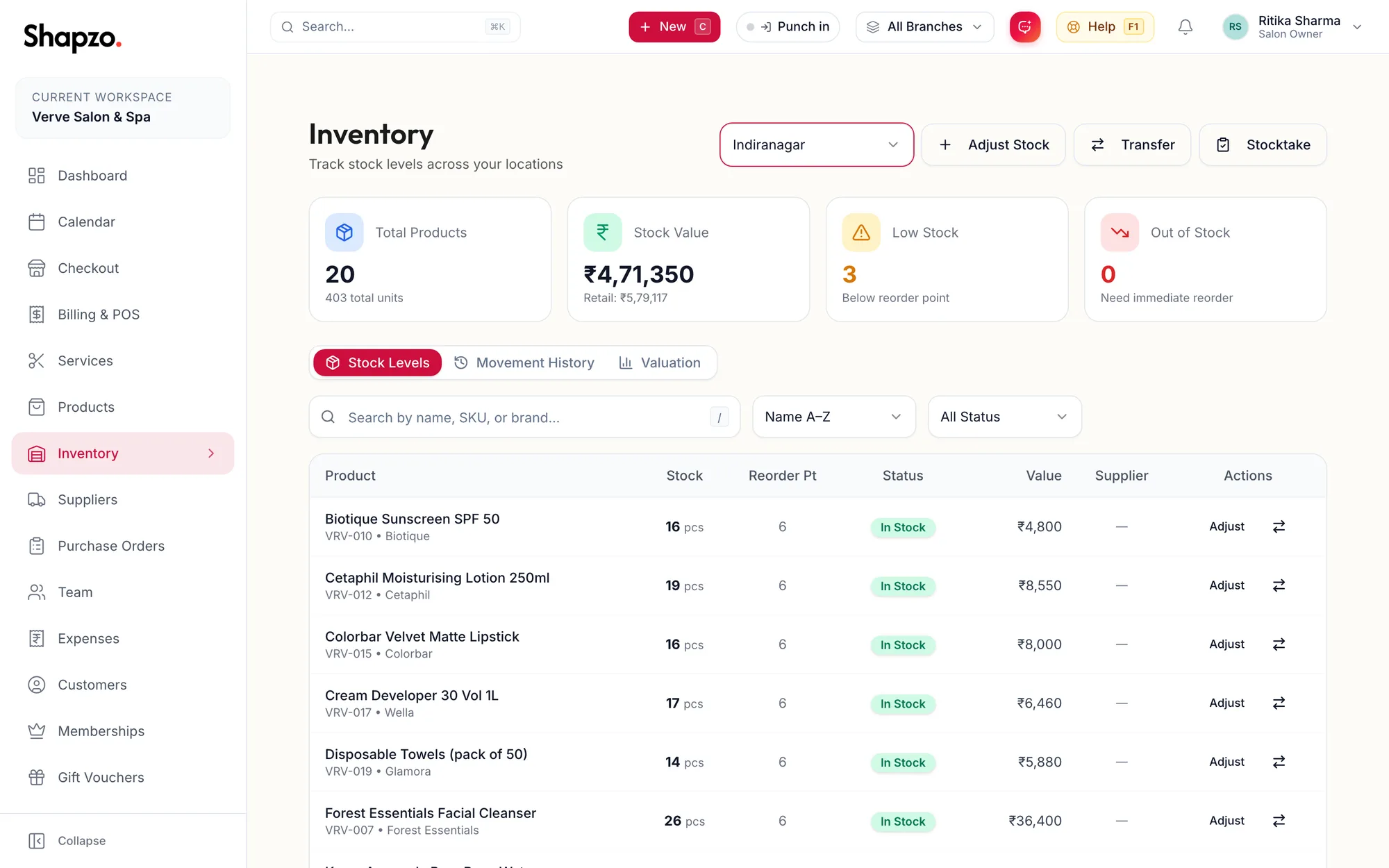
Task: Click the New button
Action: coord(674,27)
